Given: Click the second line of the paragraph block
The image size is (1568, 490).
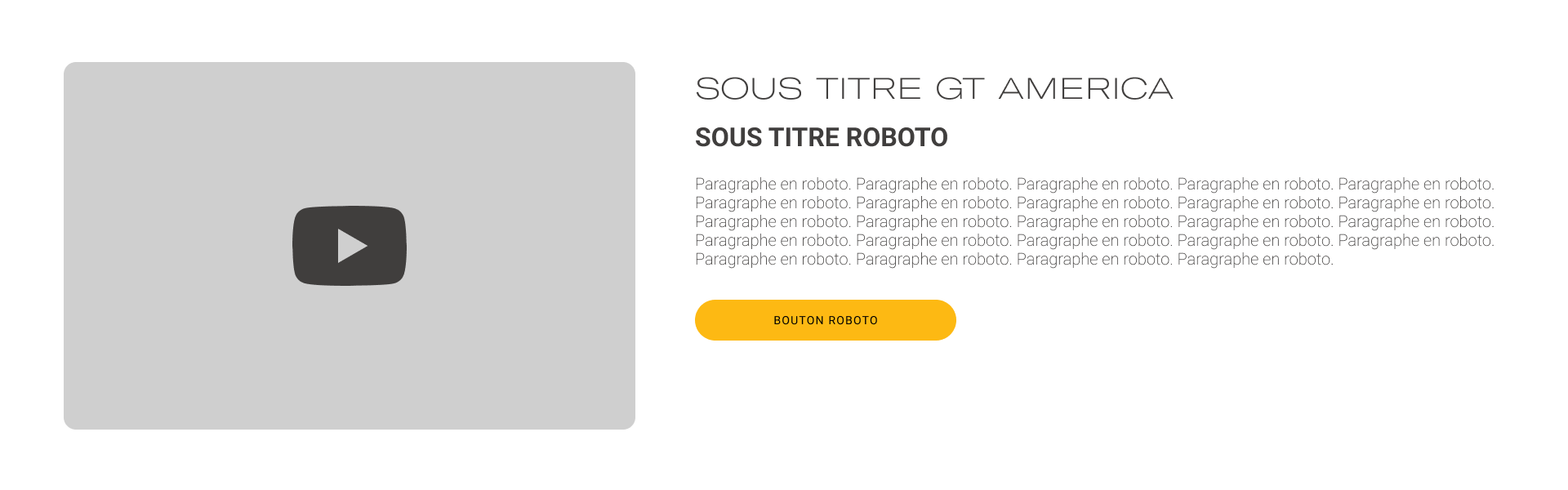Looking at the screenshot, I should click(x=1094, y=203).
